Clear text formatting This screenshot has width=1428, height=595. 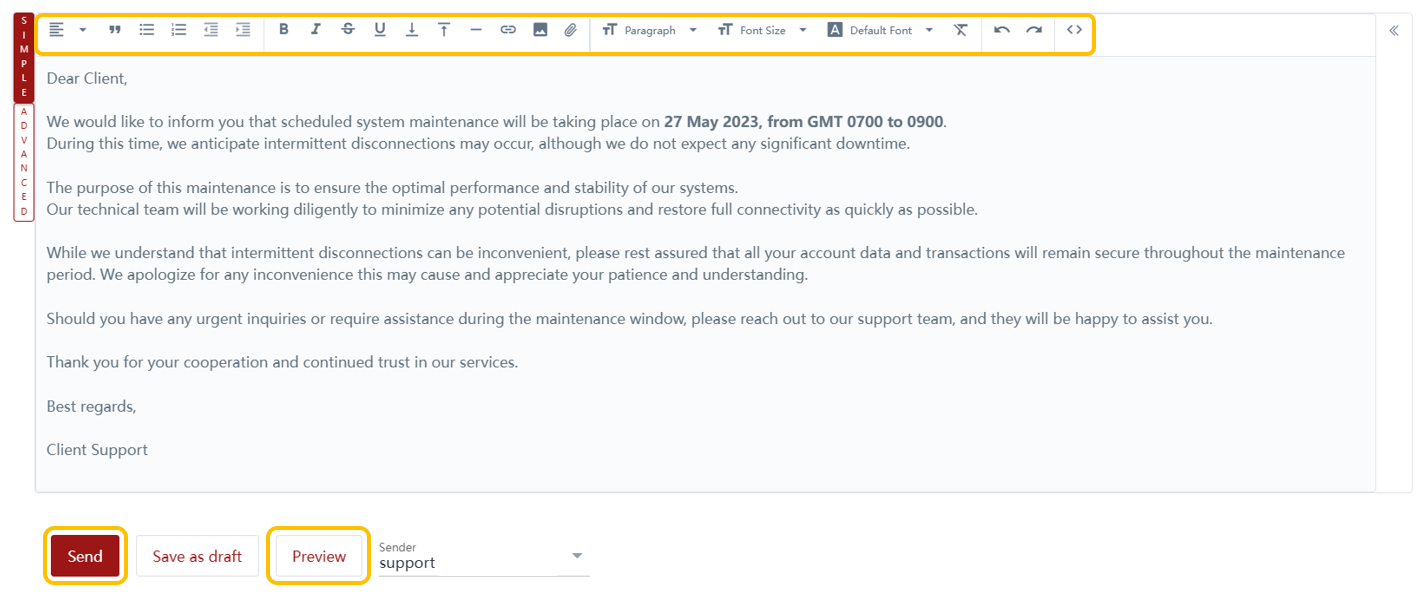click(x=960, y=30)
